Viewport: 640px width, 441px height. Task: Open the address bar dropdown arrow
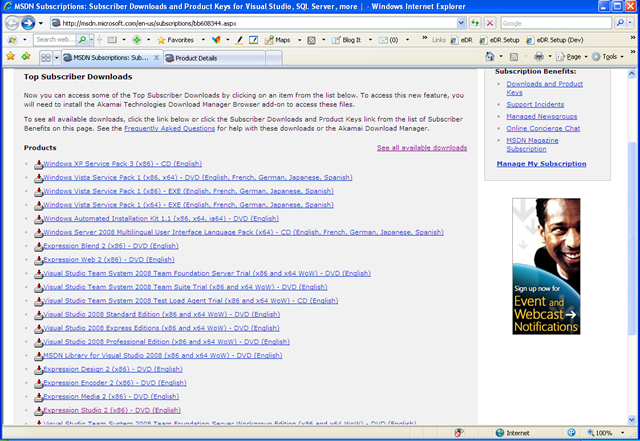pyautogui.click(x=461, y=23)
